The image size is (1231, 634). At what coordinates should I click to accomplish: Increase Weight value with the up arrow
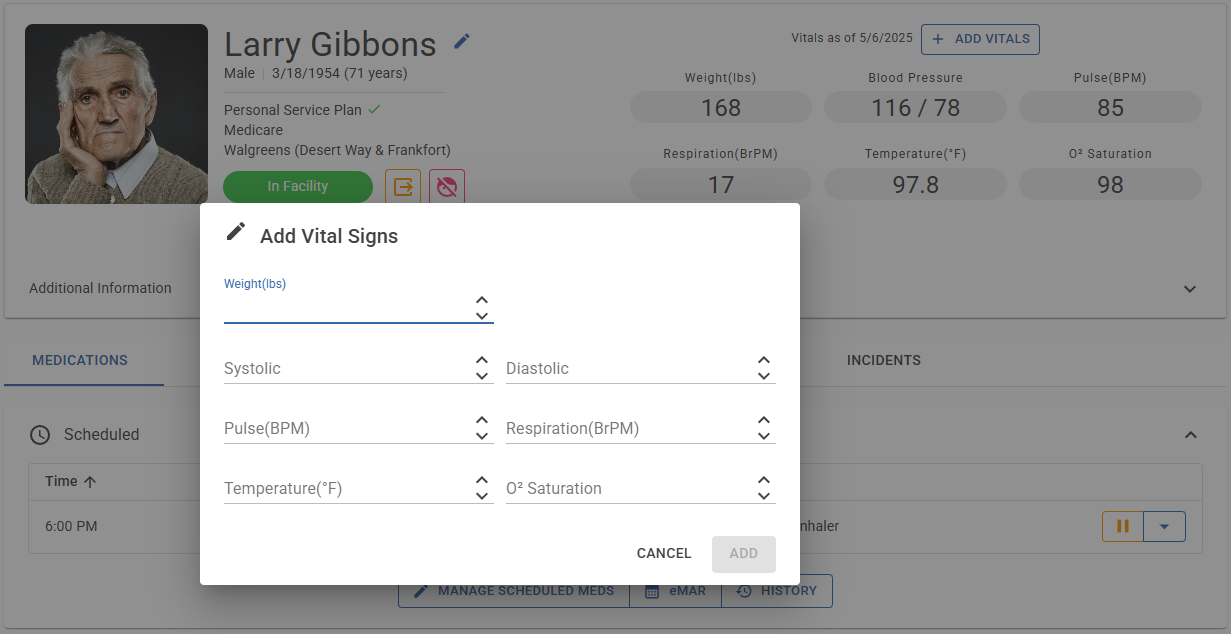coord(482,300)
